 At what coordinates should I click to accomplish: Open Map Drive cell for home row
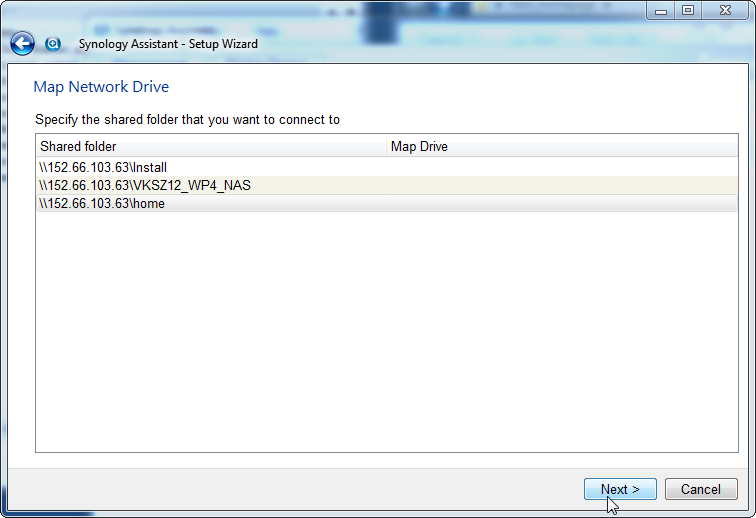tap(560, 203)
